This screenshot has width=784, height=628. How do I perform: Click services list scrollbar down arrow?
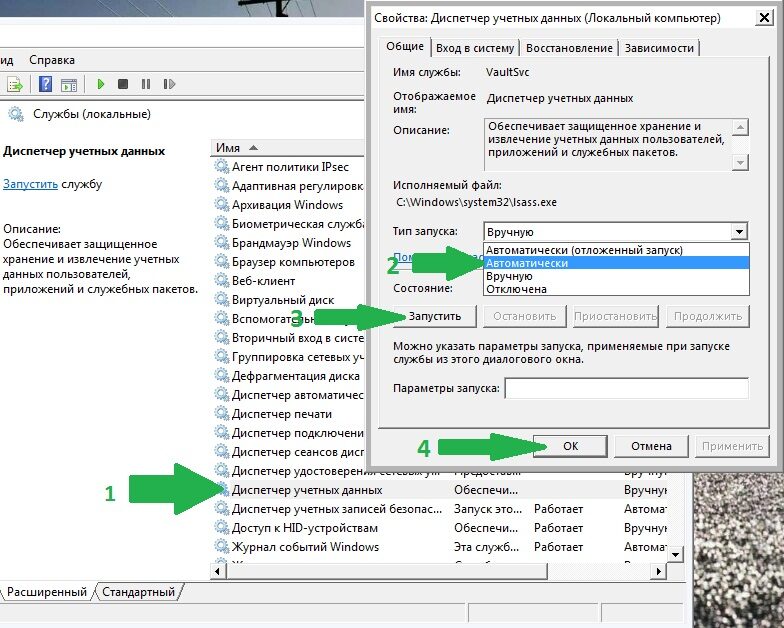pos(676,555)
